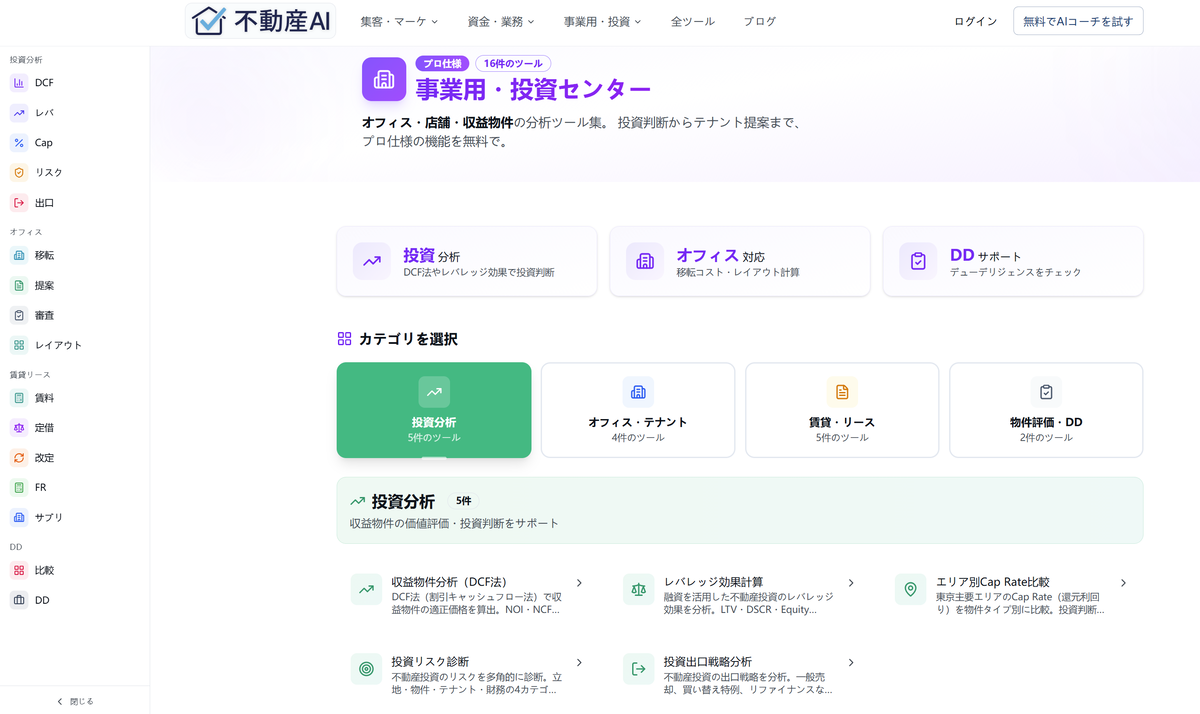Screen dimensions: 1200x714
Task: Select the 物件評価・DD category tab
Action: tap(1046, 410)
